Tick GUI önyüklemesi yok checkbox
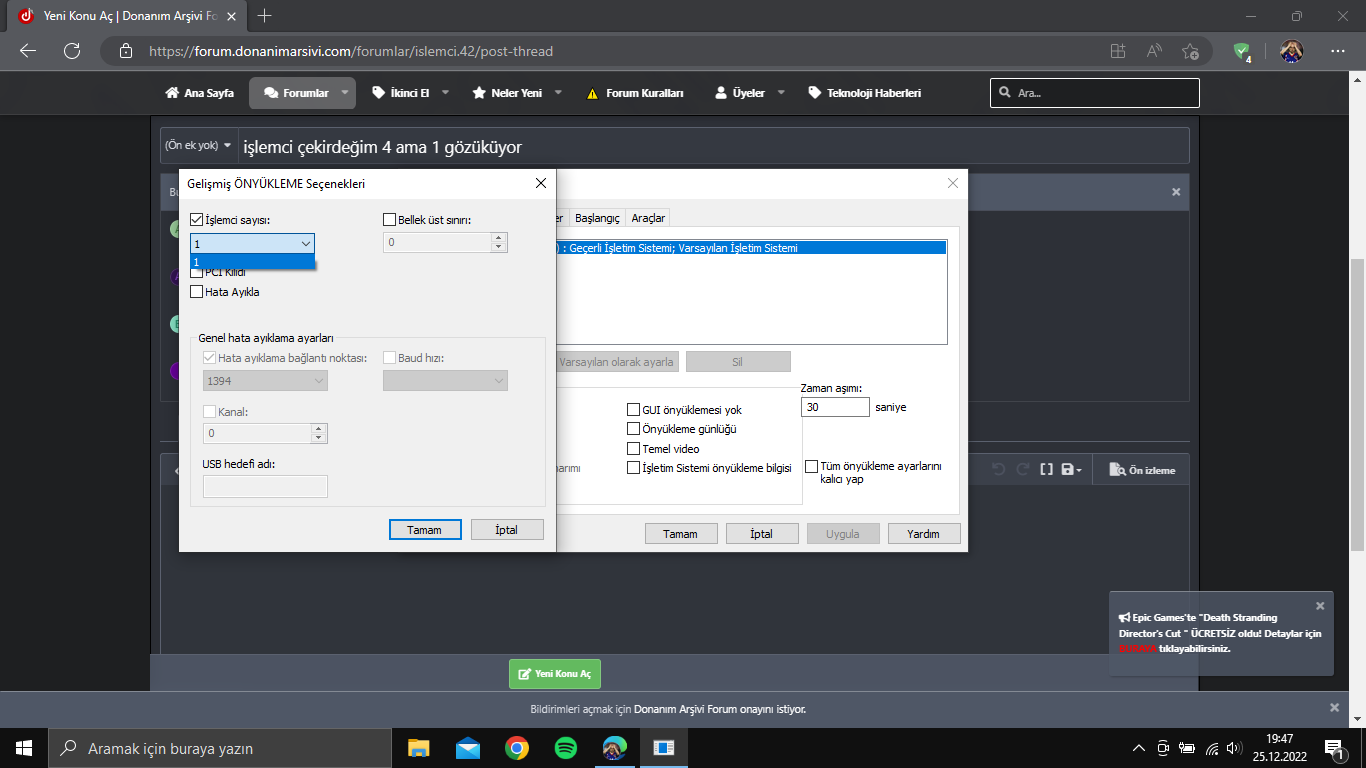1366x768 pixels. pyautogui.click(x=633, y=409)
